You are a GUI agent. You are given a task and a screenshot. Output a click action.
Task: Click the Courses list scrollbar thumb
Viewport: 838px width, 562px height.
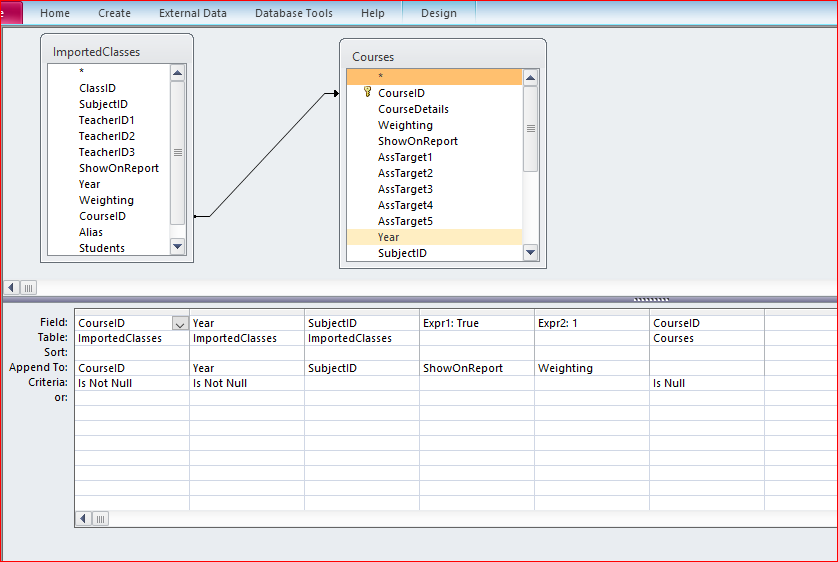(x=530, y=129)
